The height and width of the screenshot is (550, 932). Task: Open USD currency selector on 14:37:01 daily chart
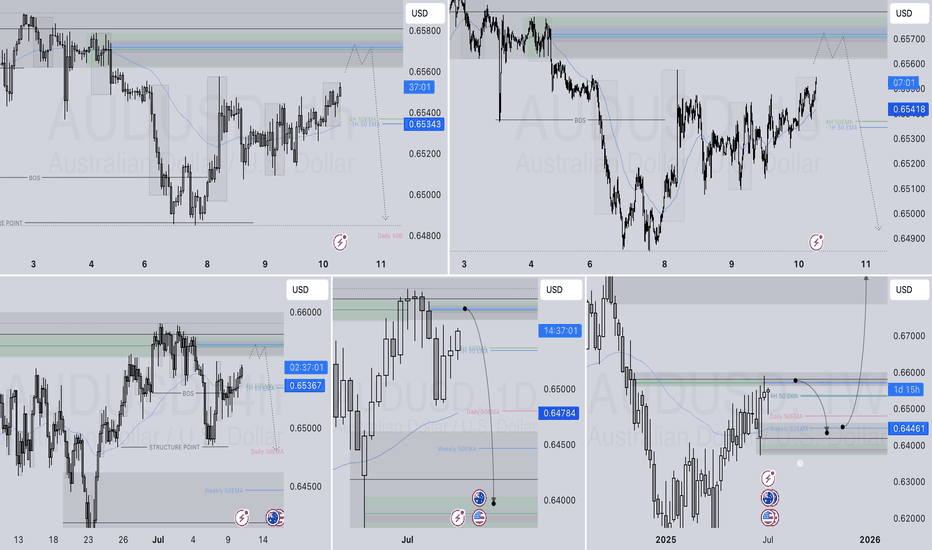[560, 290]
